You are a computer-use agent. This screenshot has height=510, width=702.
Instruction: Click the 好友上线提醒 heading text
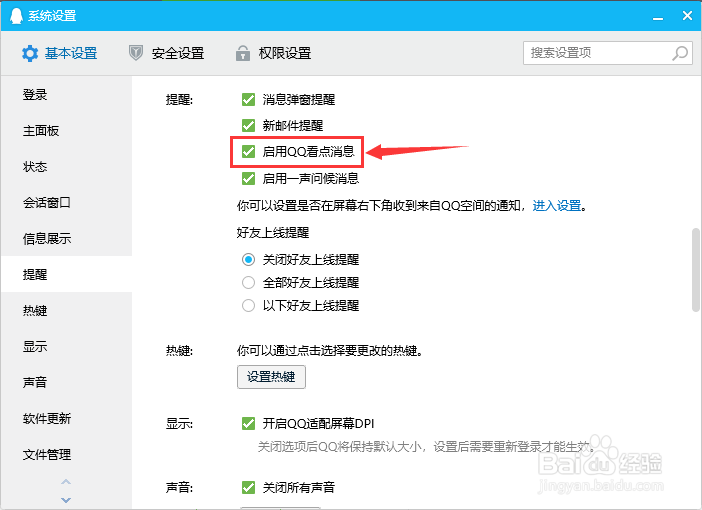273,233
